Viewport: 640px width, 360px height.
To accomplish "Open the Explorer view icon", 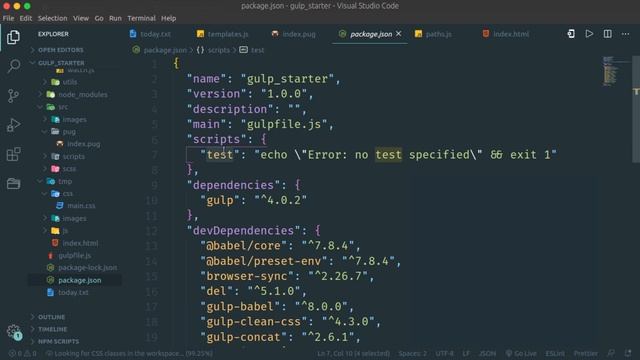I will click(13, 37).
